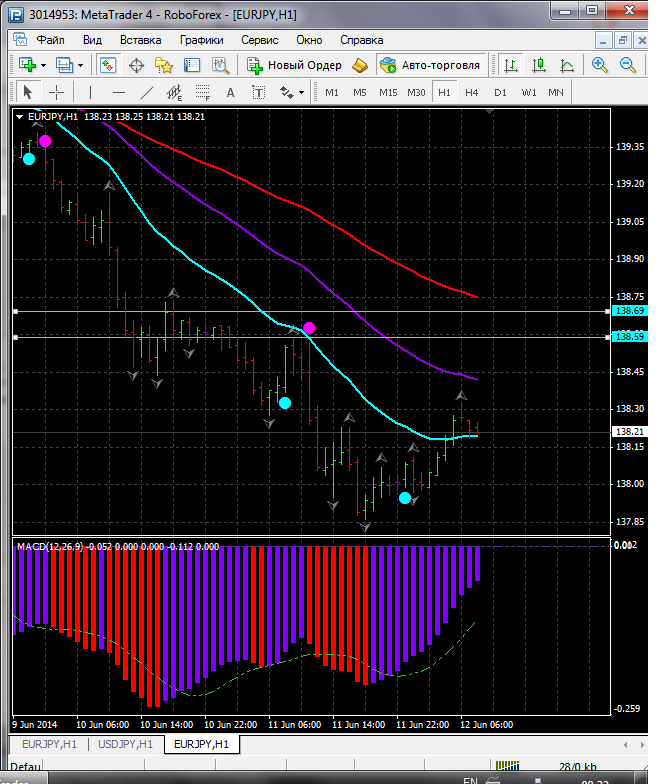Switch to bar chart display

tap(510, 65)
